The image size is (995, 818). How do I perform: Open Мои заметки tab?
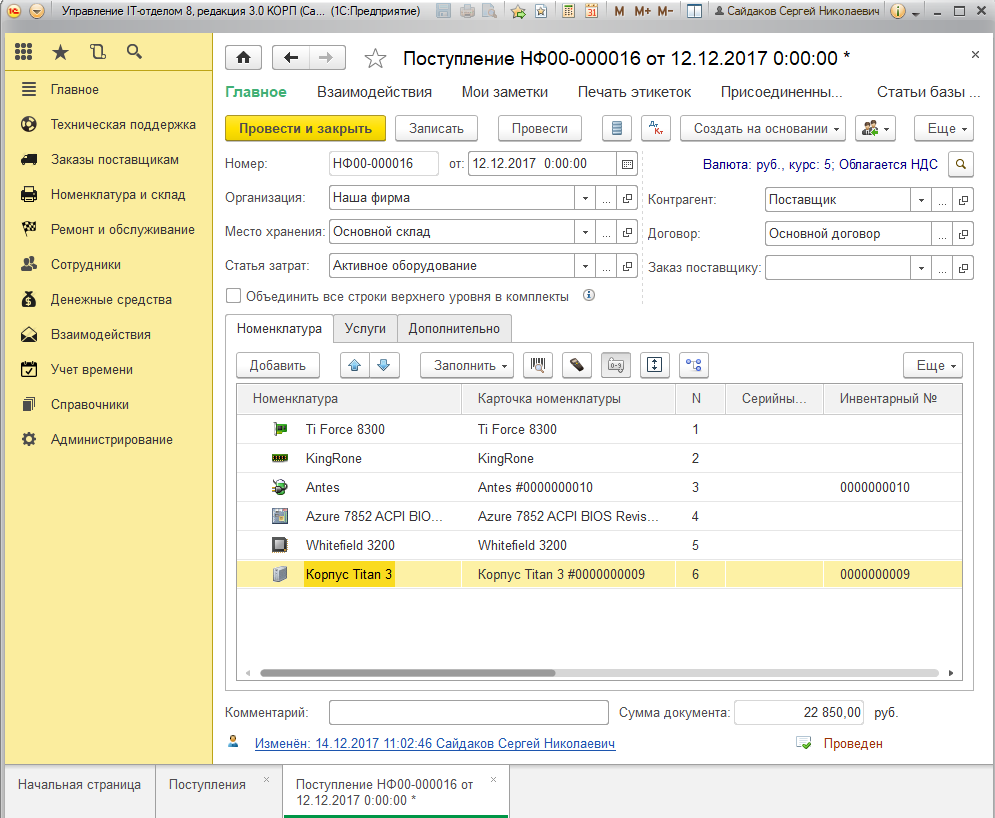504,92
